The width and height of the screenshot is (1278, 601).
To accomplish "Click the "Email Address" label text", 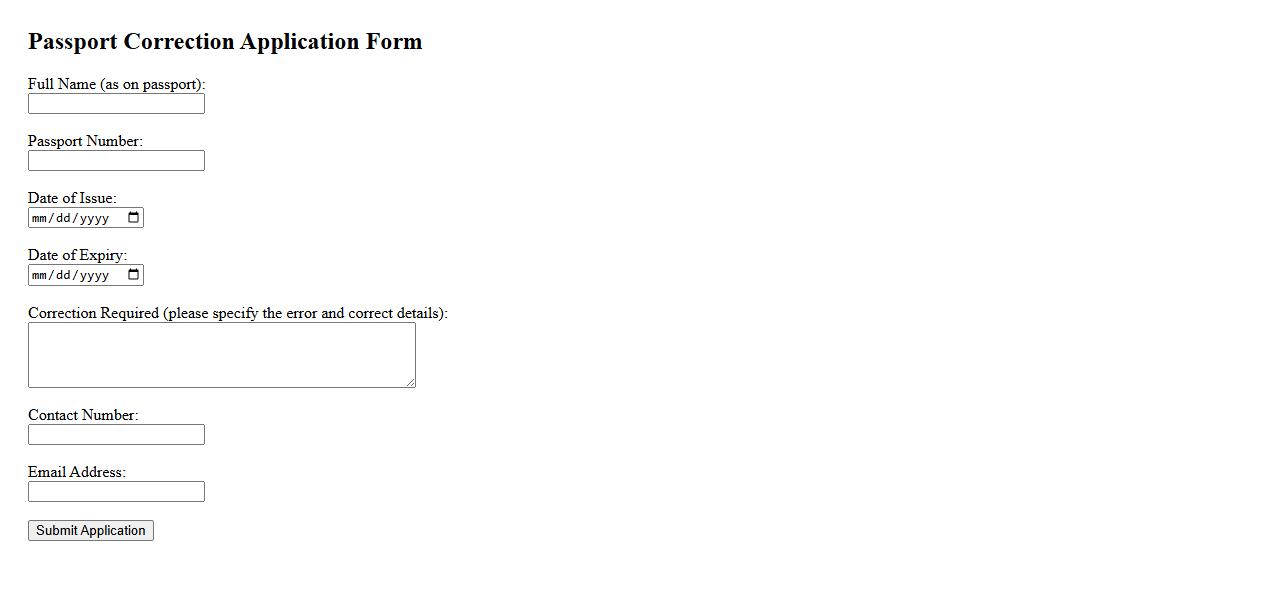I will [77, 472].
